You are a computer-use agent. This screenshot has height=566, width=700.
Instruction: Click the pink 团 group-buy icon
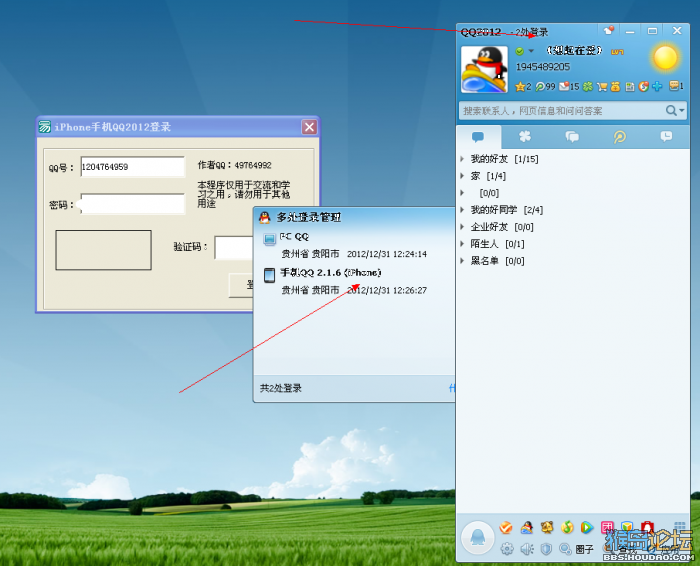pos(607,528)
